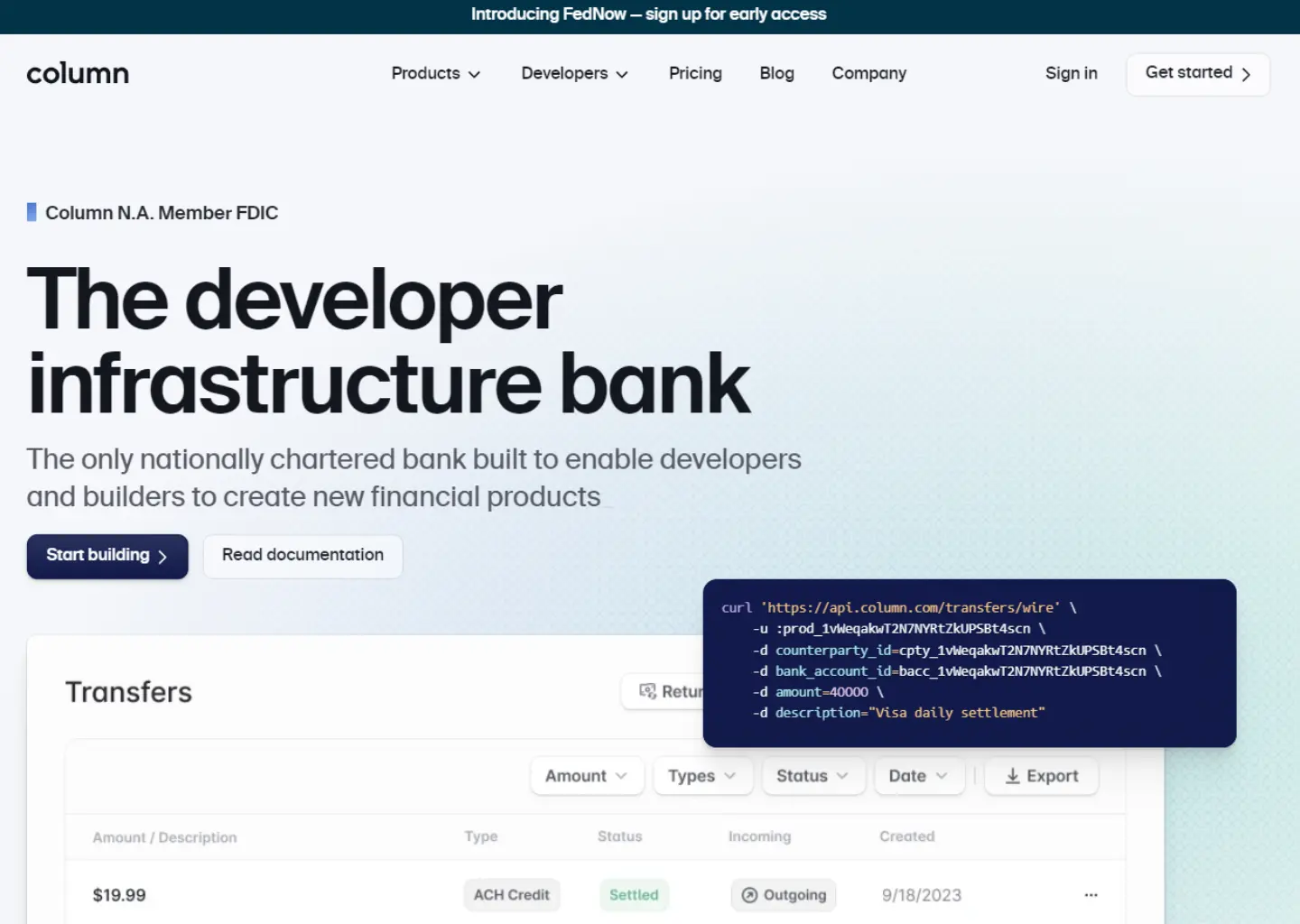This screenshot has width=1300, height=924.
Task: Open Read documentation
Action: (302, 555)
